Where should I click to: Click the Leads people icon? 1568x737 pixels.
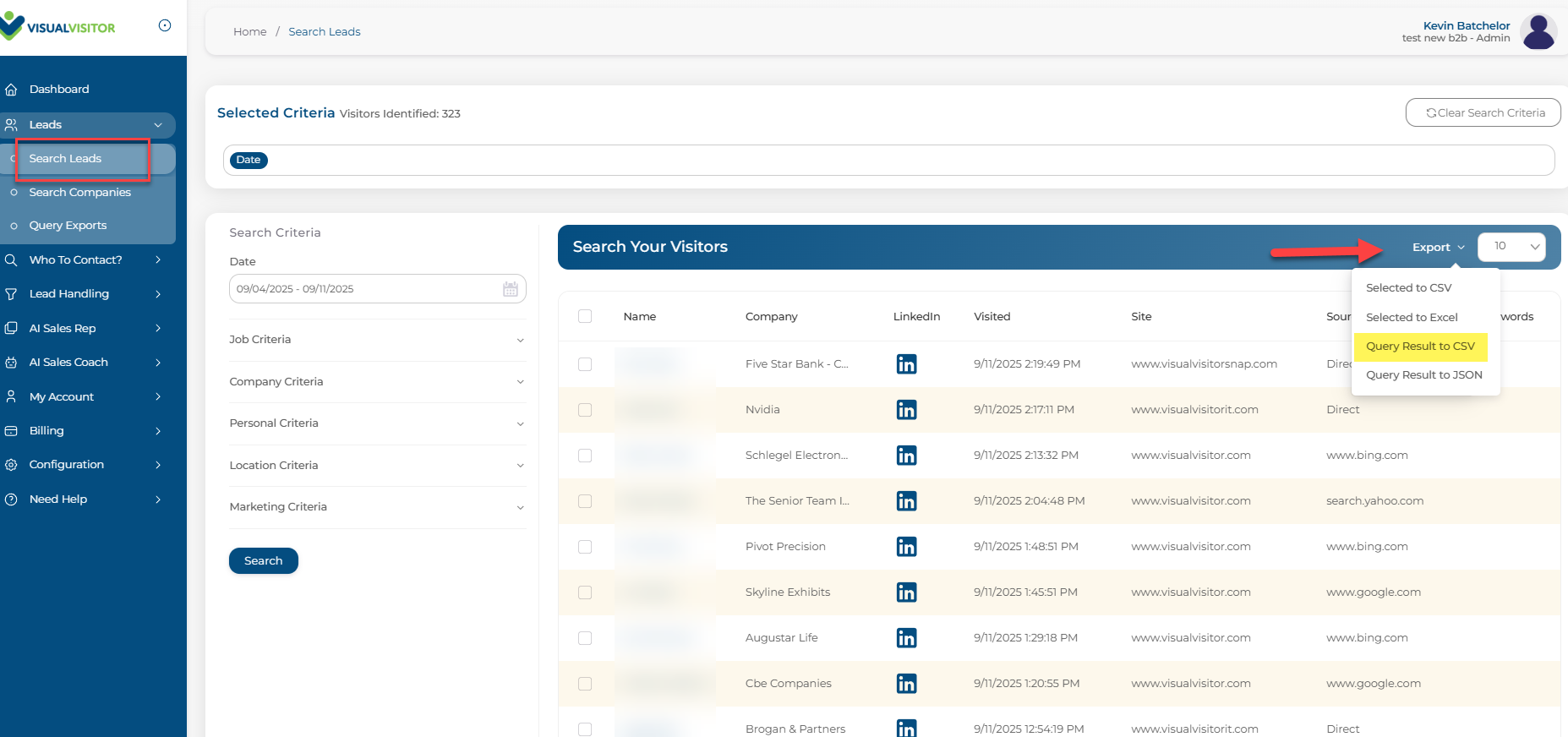(x=11, y=125)
